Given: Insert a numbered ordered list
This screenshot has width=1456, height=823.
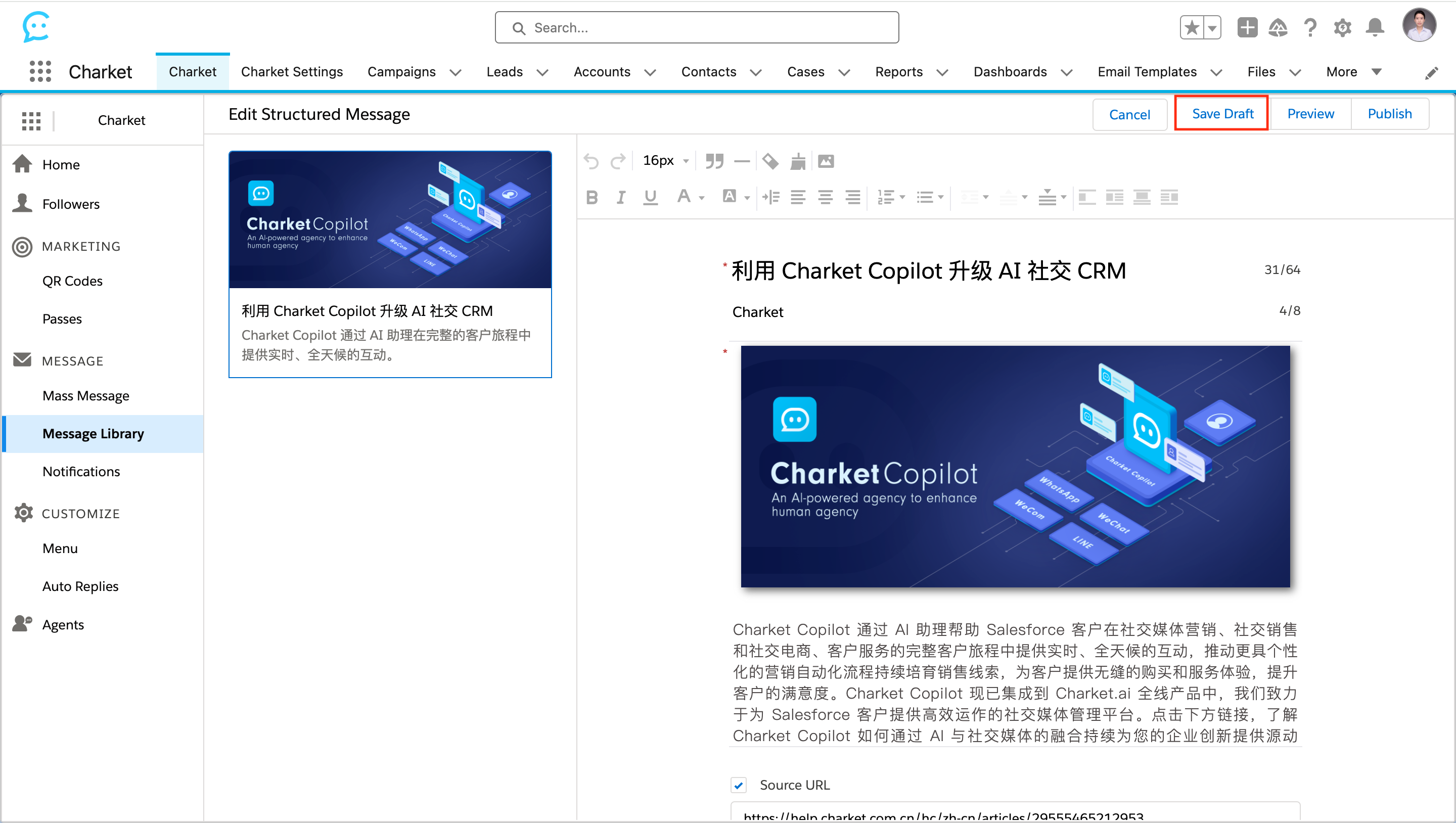Looking at the screenshot, I should [885, 197].
